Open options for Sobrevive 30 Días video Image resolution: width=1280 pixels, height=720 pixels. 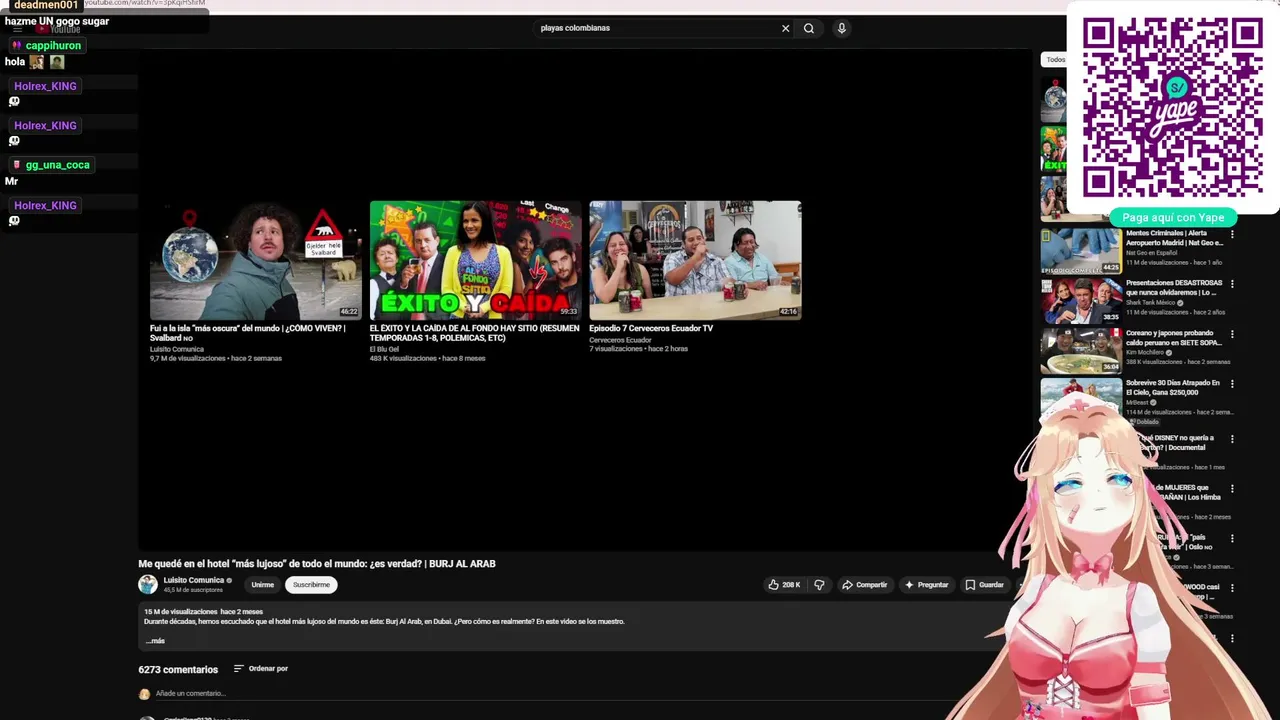click(1232, 384)
